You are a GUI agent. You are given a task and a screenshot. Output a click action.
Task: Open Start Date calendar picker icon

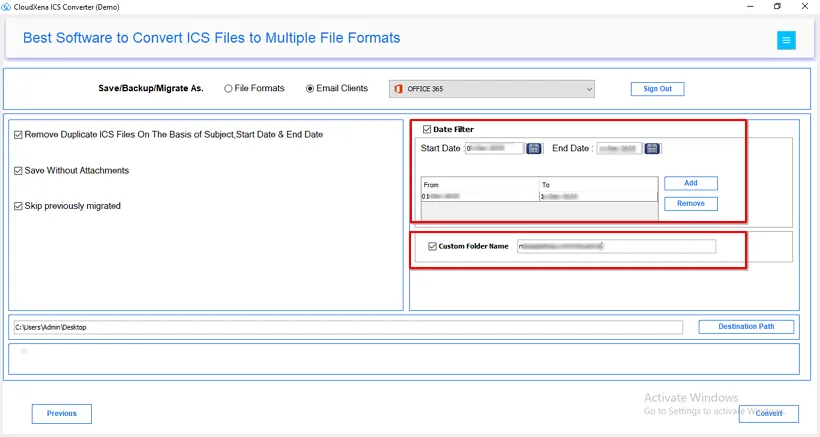533,148
